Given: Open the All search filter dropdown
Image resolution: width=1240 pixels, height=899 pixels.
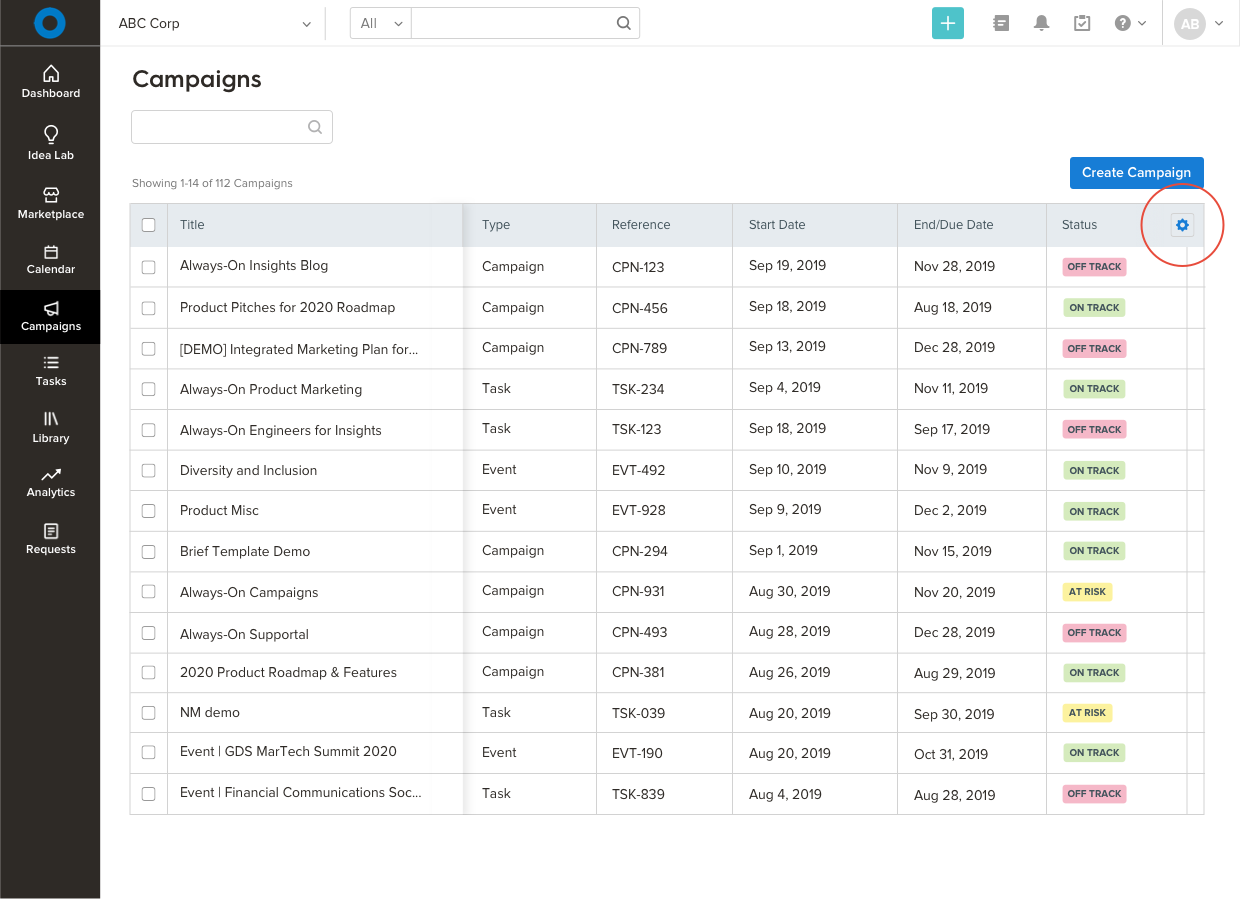Looking at the screenshot, I should tap(380, 23).
